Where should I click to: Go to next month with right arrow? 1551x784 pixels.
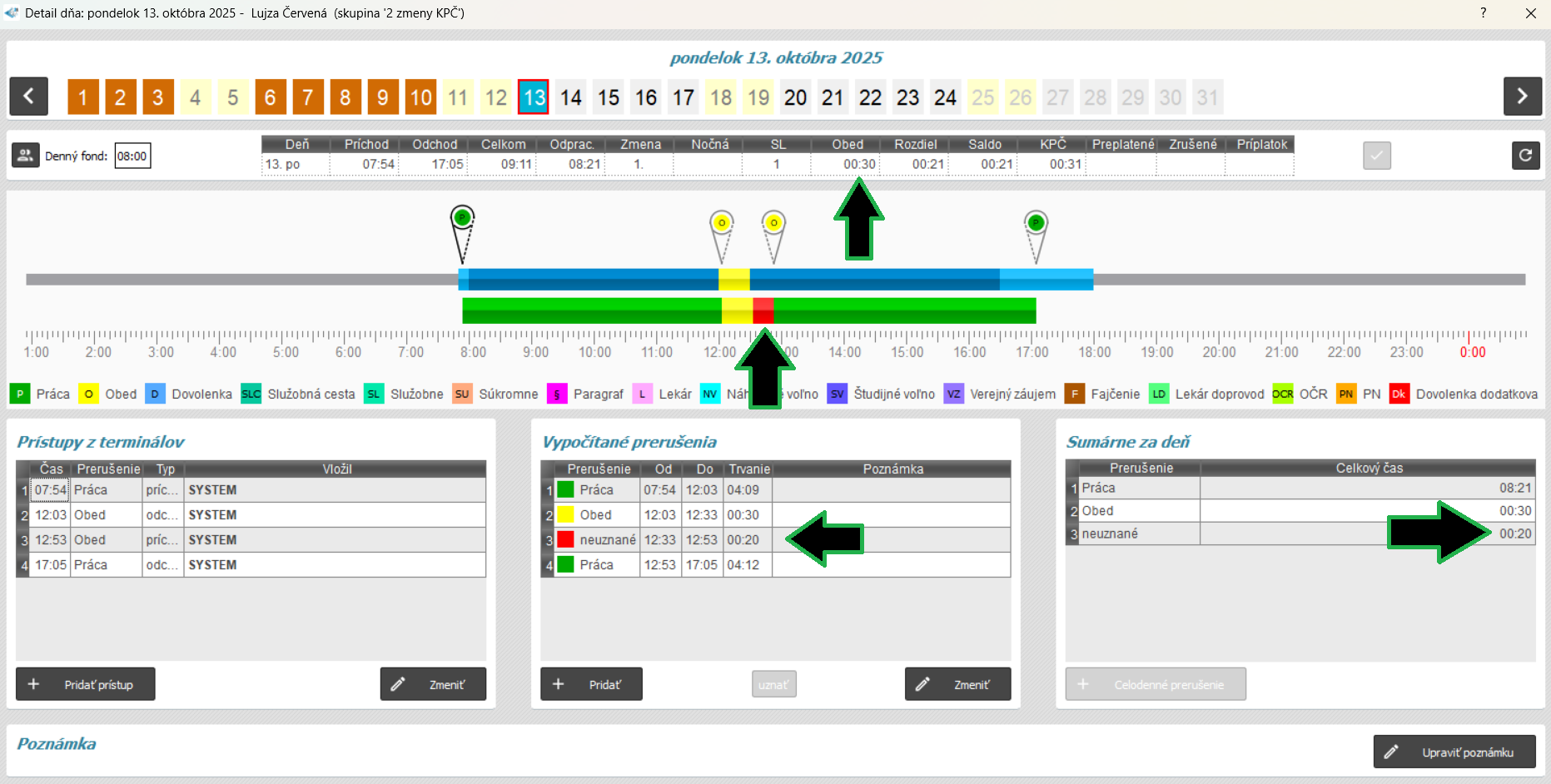click(x=1522, y=97)
